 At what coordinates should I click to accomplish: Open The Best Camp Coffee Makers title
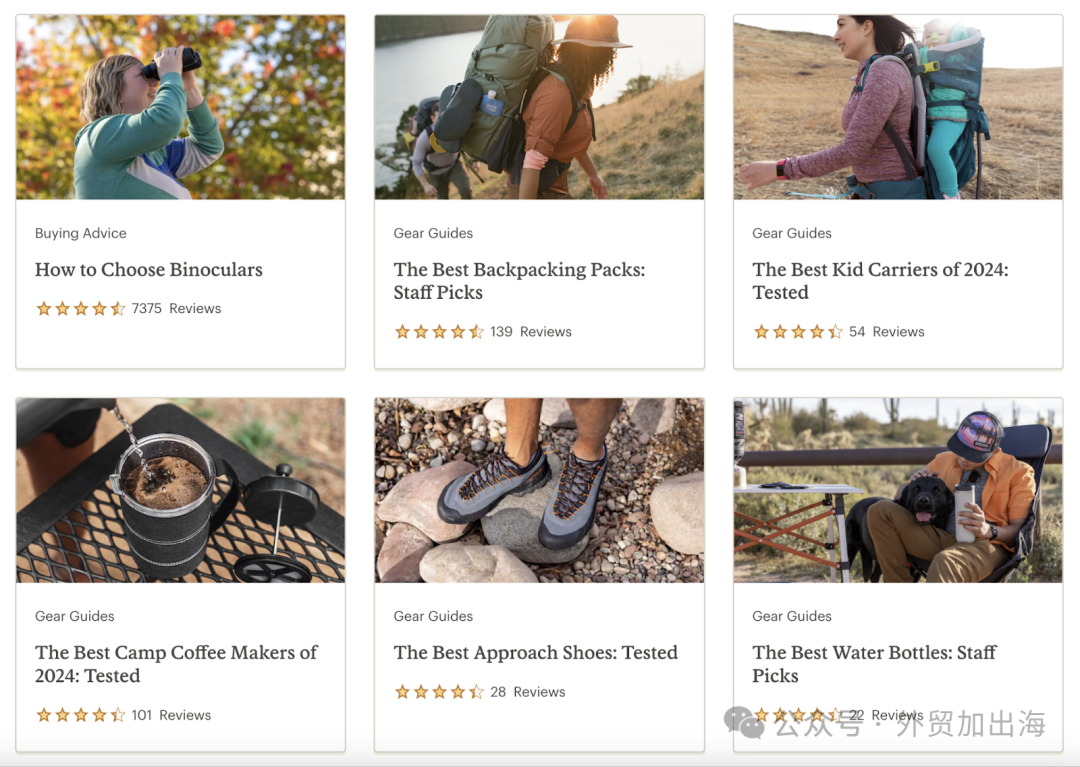point(176,664)
